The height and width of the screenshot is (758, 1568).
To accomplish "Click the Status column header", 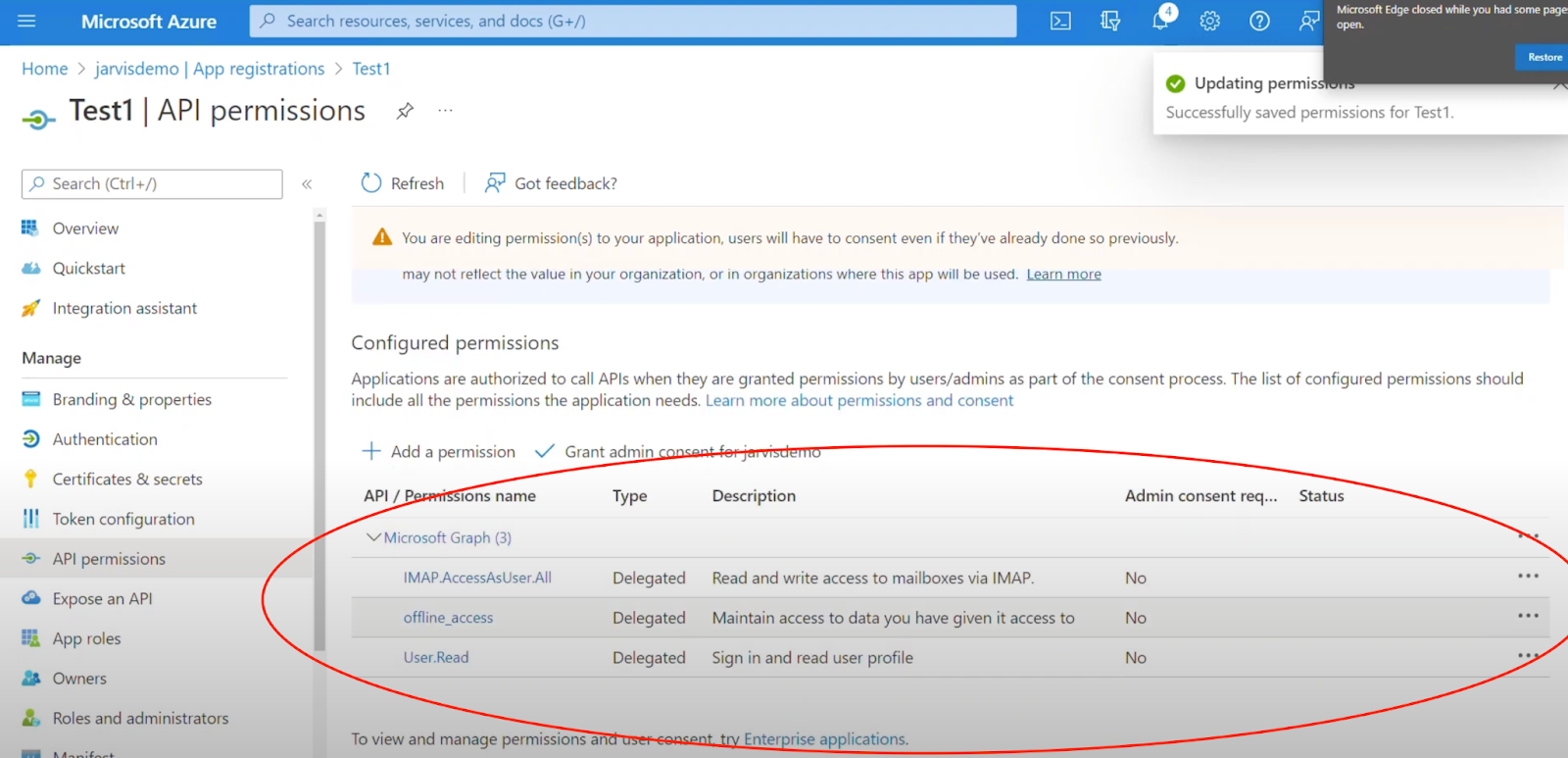I will [1321, 495].
